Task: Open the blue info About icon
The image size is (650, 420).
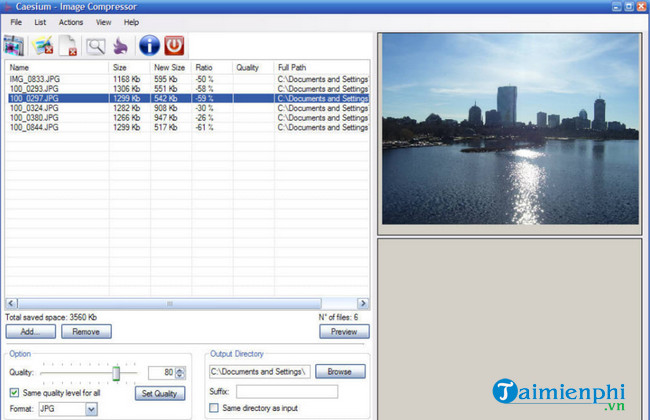Action: [149, 45]
